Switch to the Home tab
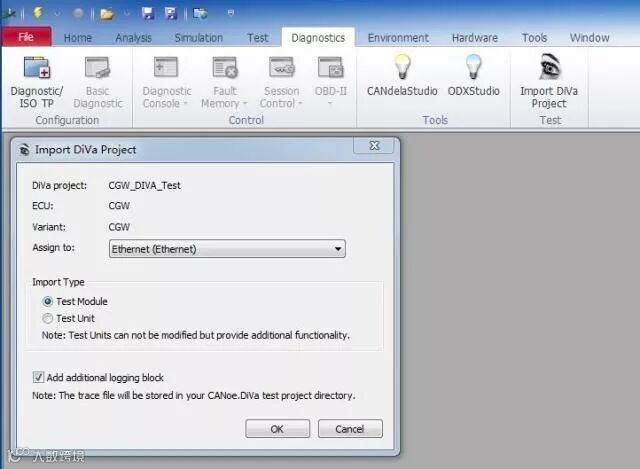Image resolution: width=640 pixels, height=469 pixels. [x=78, y=38]
